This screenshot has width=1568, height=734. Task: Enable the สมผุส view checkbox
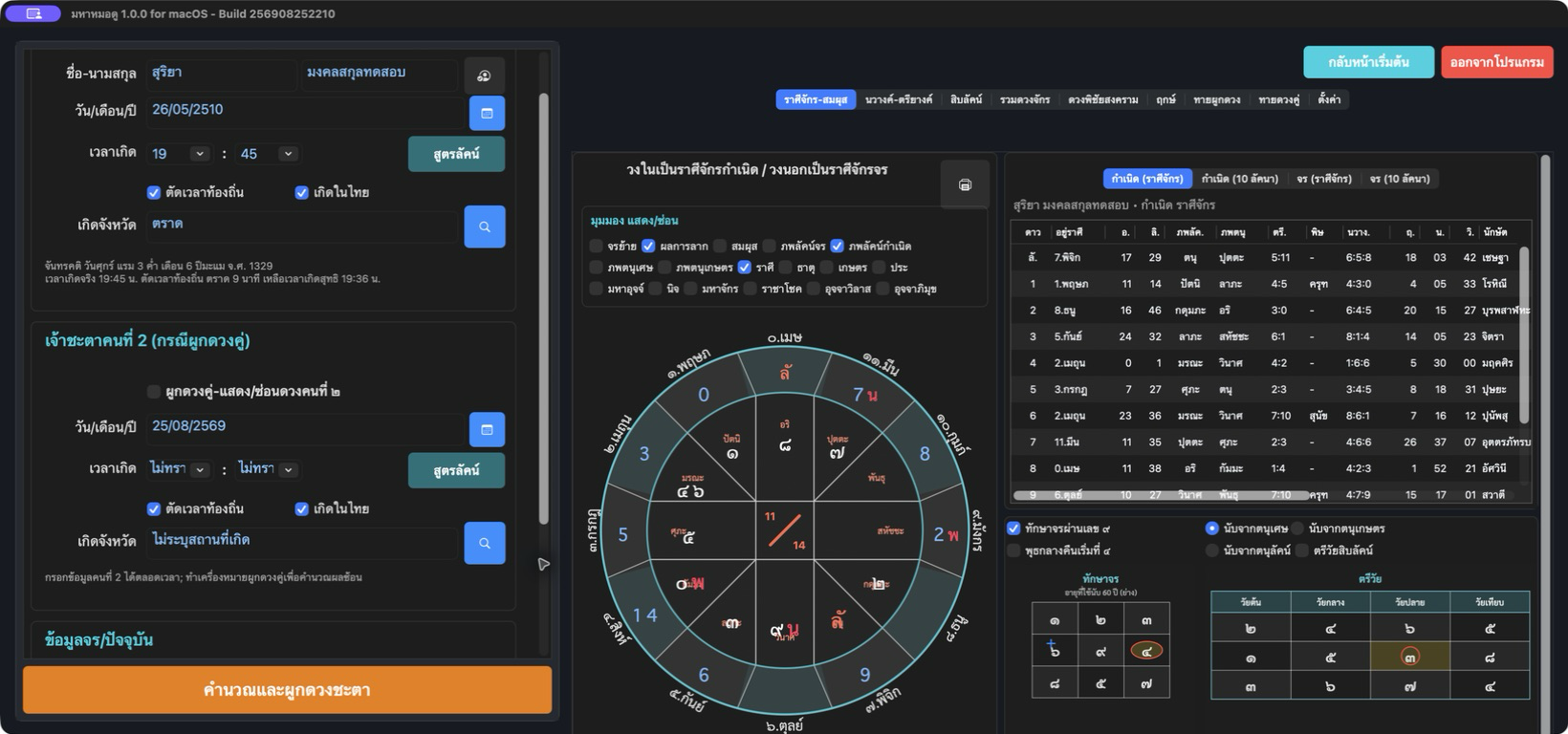point(720,246)
